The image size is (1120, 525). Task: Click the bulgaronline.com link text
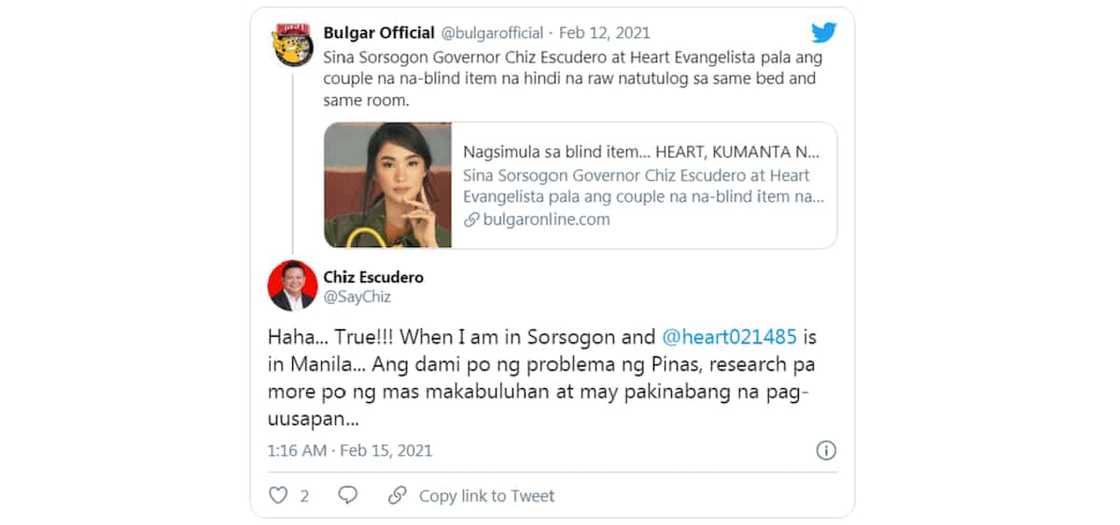pos(546,220)
